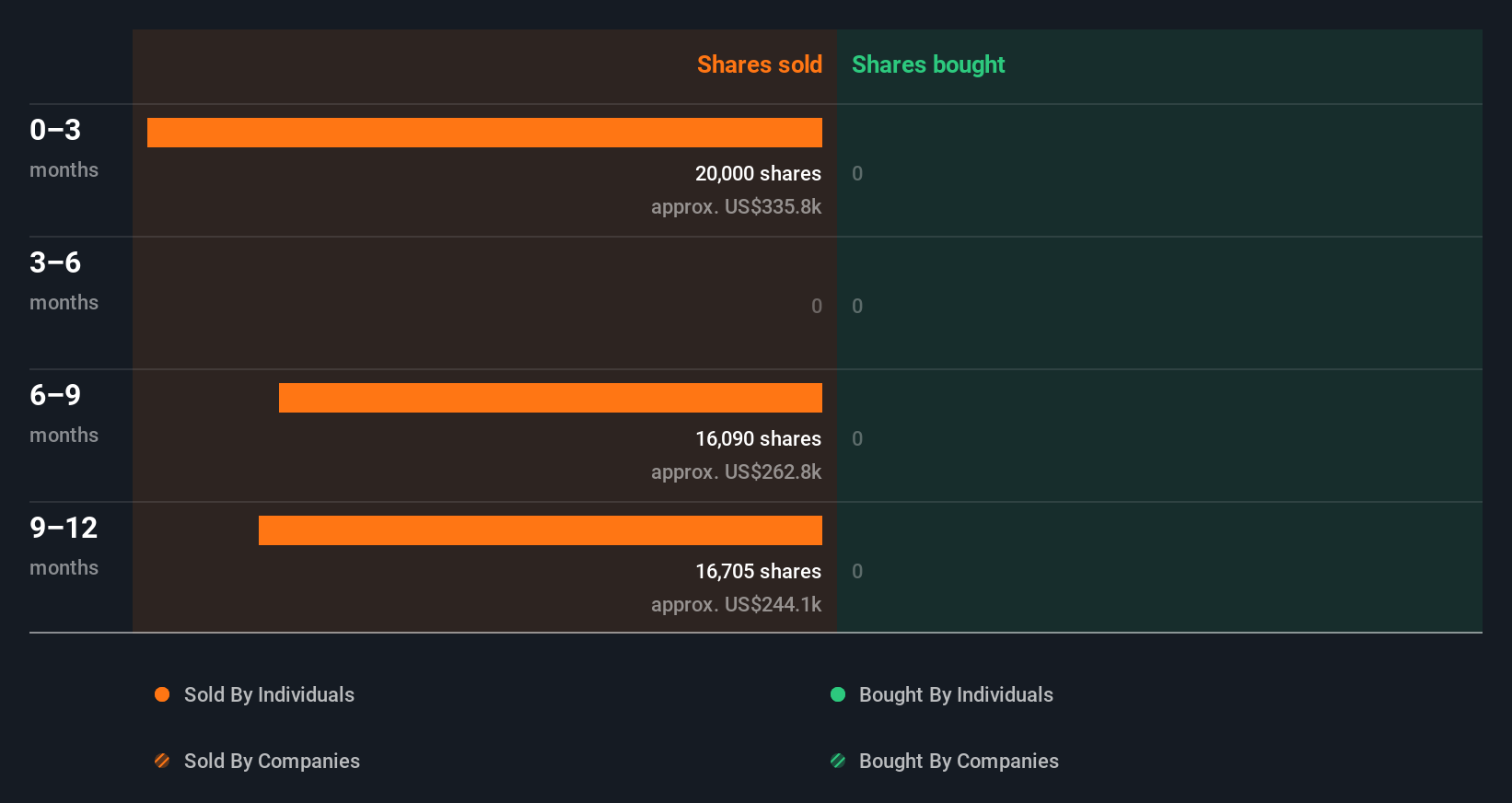Click the Shares bought column header

(928, 64)
